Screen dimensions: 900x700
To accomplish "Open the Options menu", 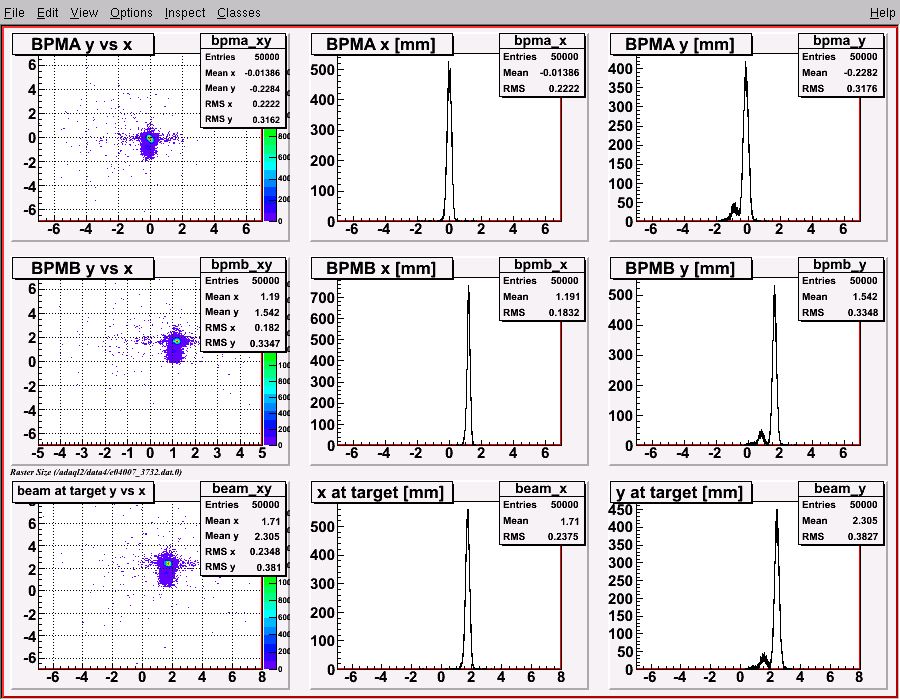I will click(x=131, y=12).
